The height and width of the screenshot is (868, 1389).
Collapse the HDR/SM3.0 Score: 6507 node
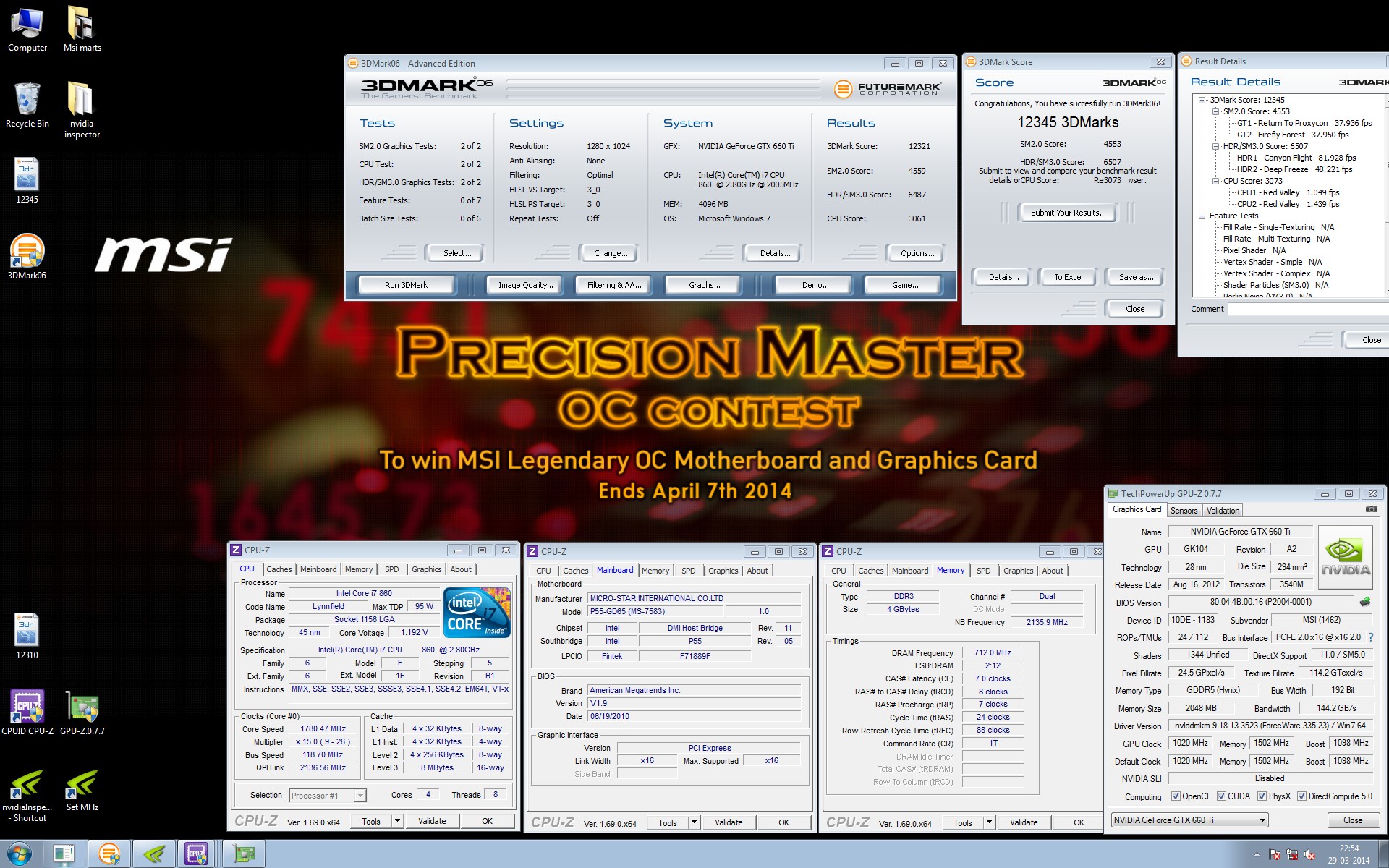(1215, 146)
